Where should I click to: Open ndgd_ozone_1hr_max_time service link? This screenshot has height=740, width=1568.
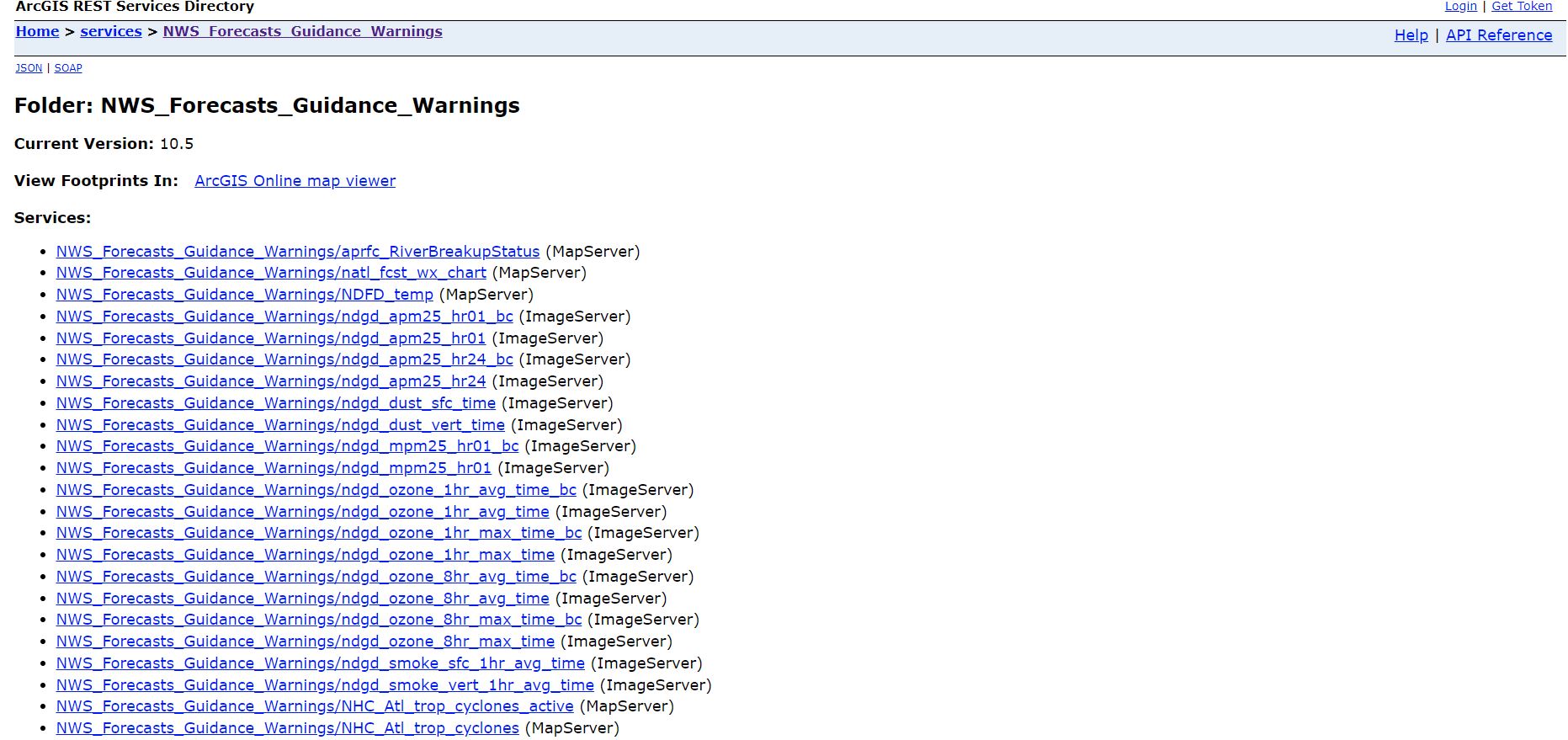click(306, 555)
